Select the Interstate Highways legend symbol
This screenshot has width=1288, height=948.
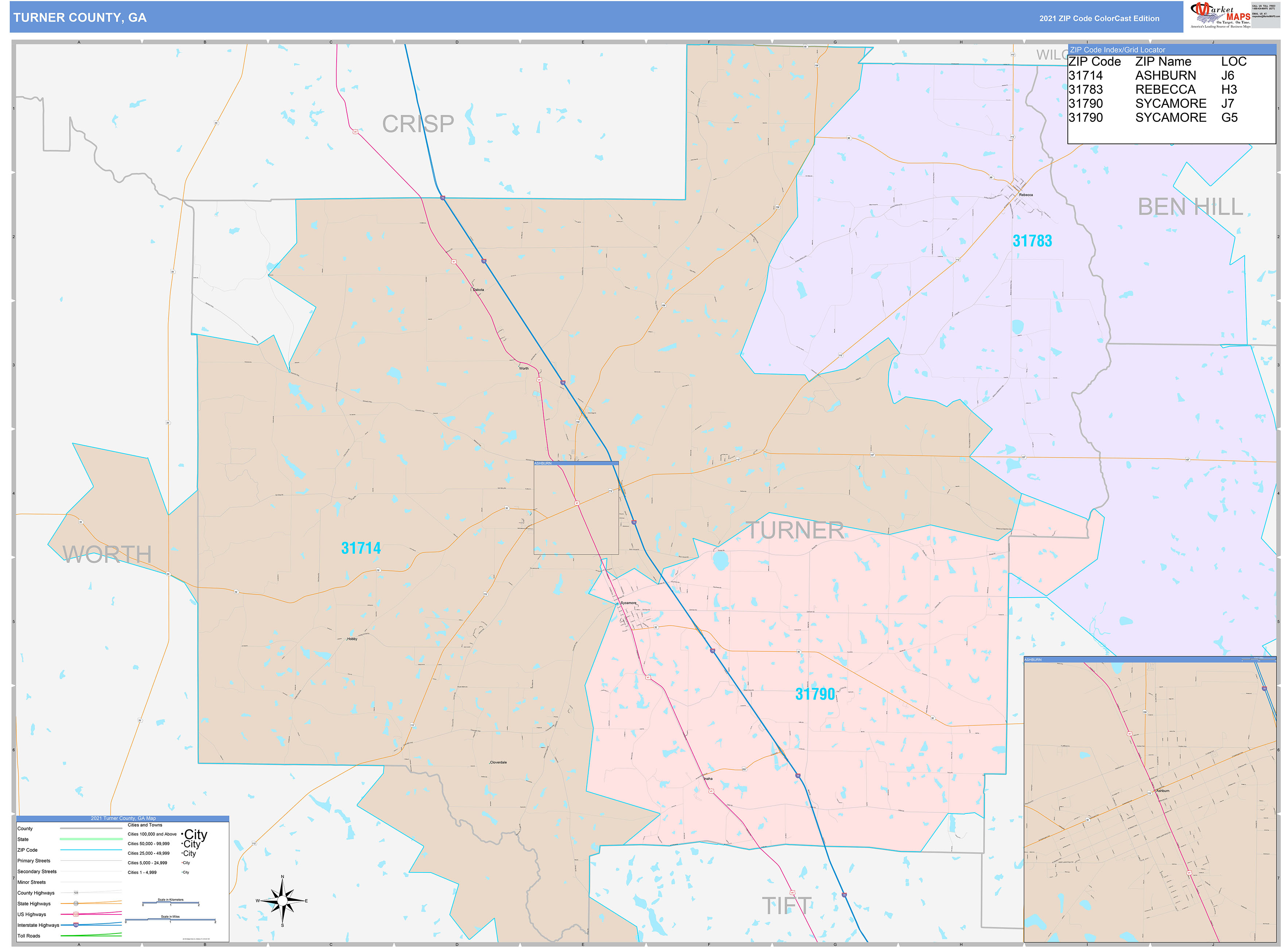pos(76,925)
